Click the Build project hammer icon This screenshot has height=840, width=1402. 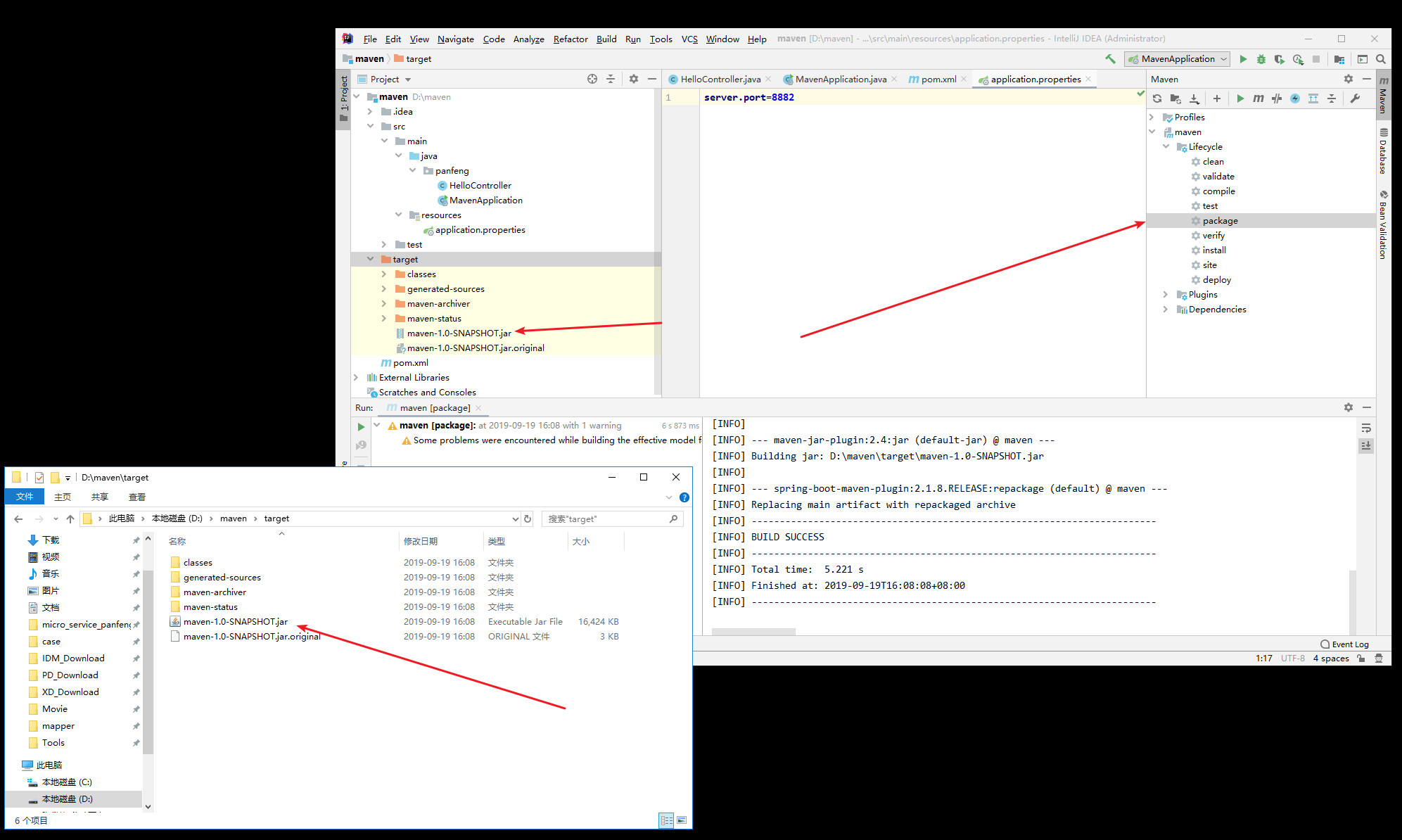pyautogui.click(x=1111, y=59)
